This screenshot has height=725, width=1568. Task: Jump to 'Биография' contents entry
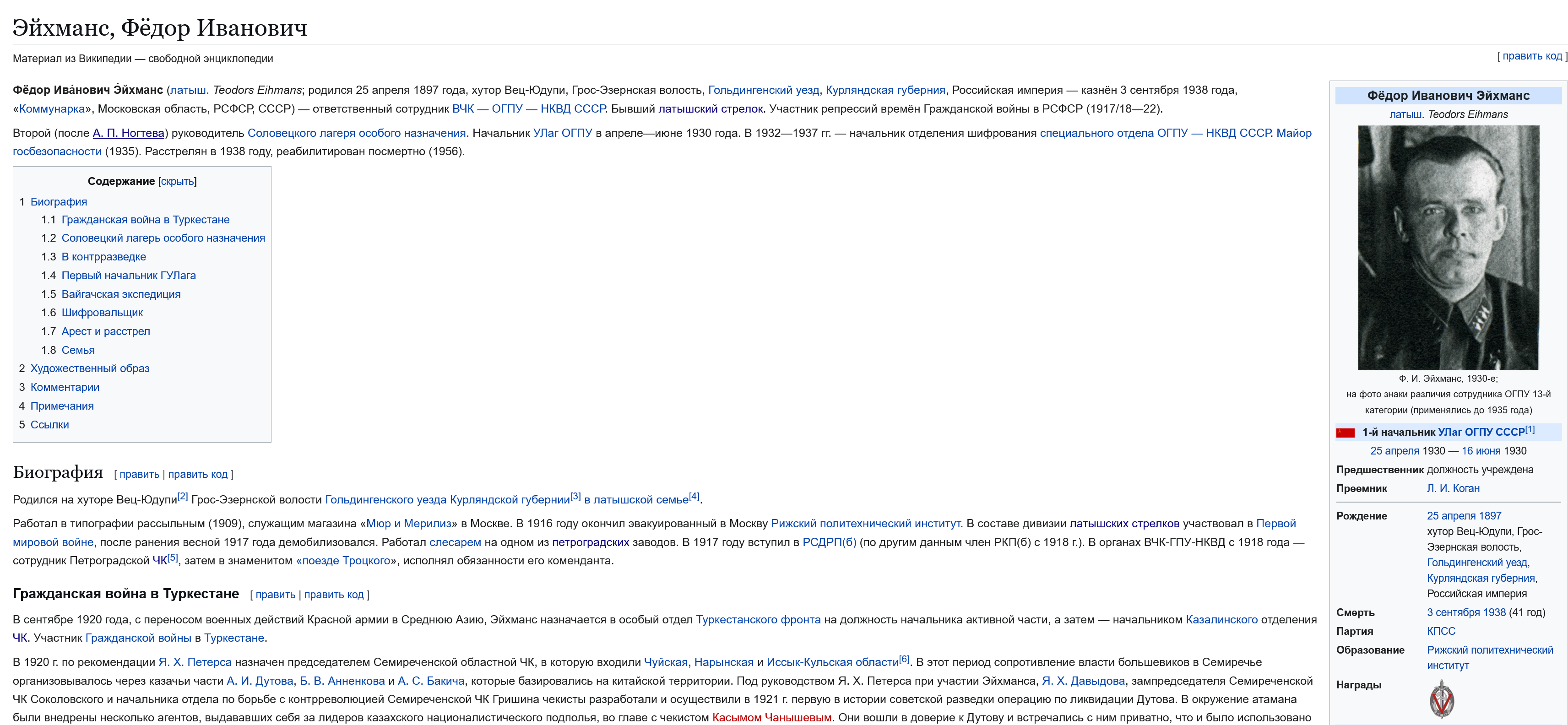click(59, 201)
